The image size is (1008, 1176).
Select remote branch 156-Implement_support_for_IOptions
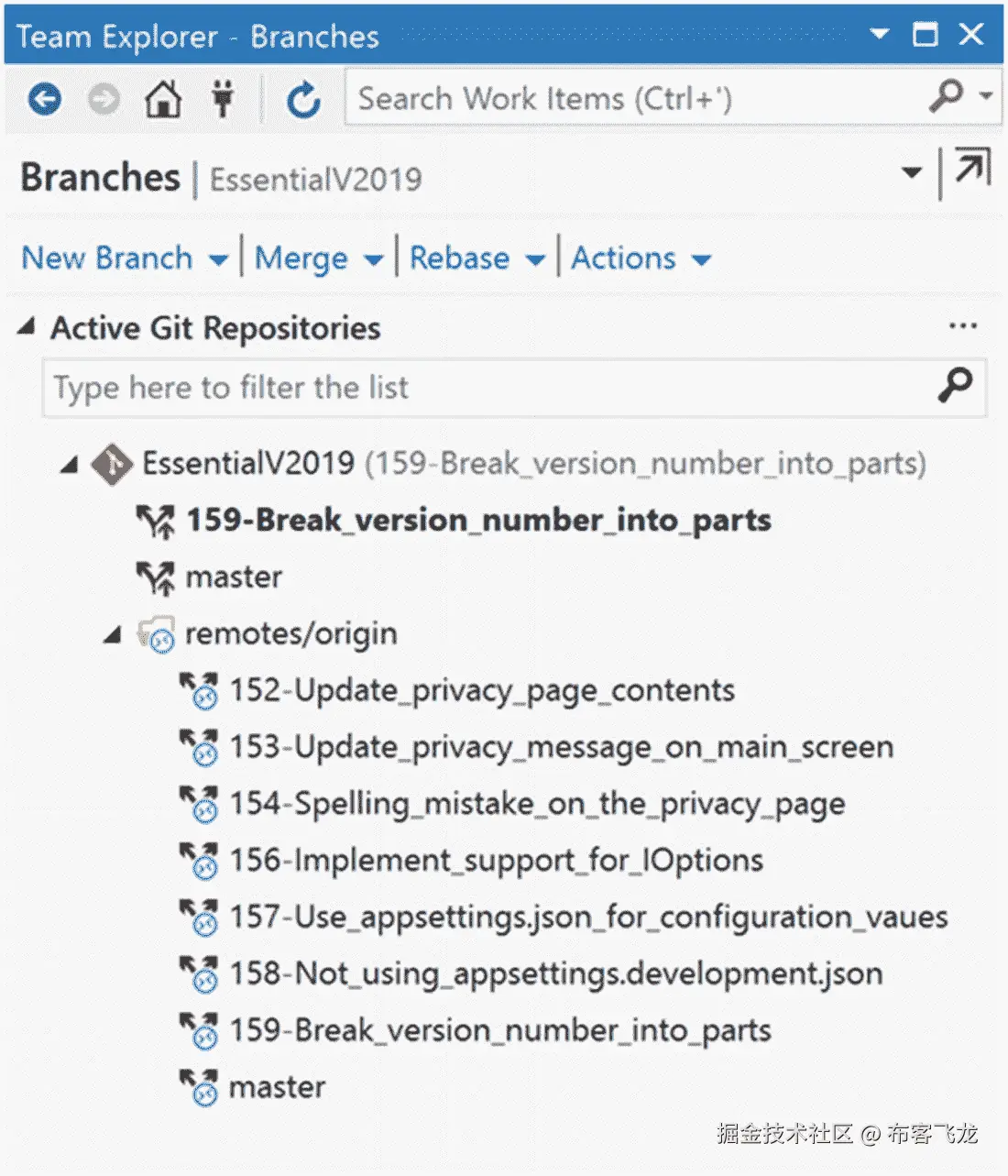[x=496, y=860]
